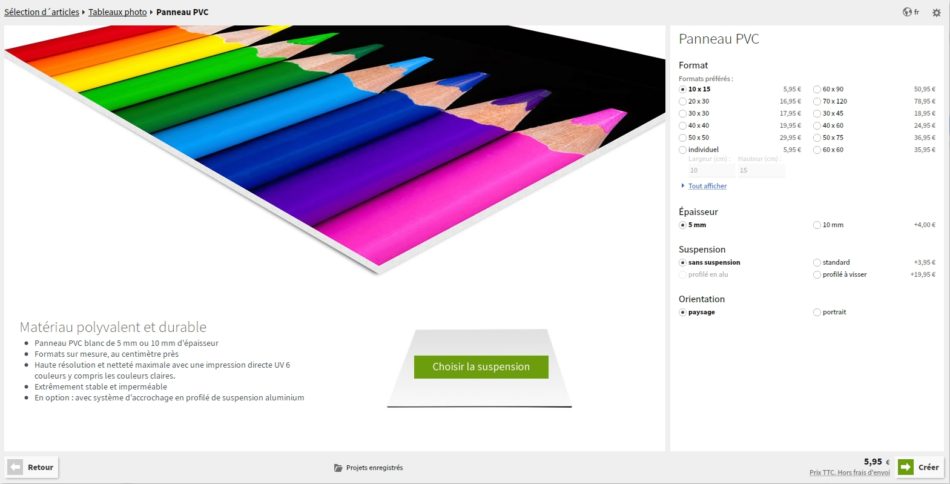Pick the 10 mm thickness option

pyautogui.click(x=817, y=225)
